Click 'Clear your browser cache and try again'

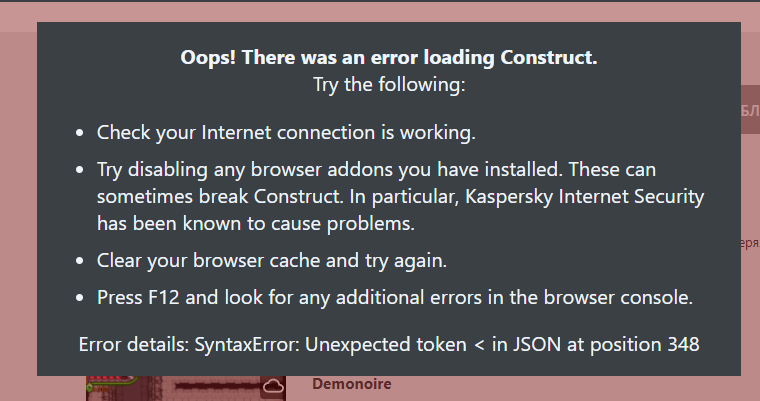click(x=271, y=261)
